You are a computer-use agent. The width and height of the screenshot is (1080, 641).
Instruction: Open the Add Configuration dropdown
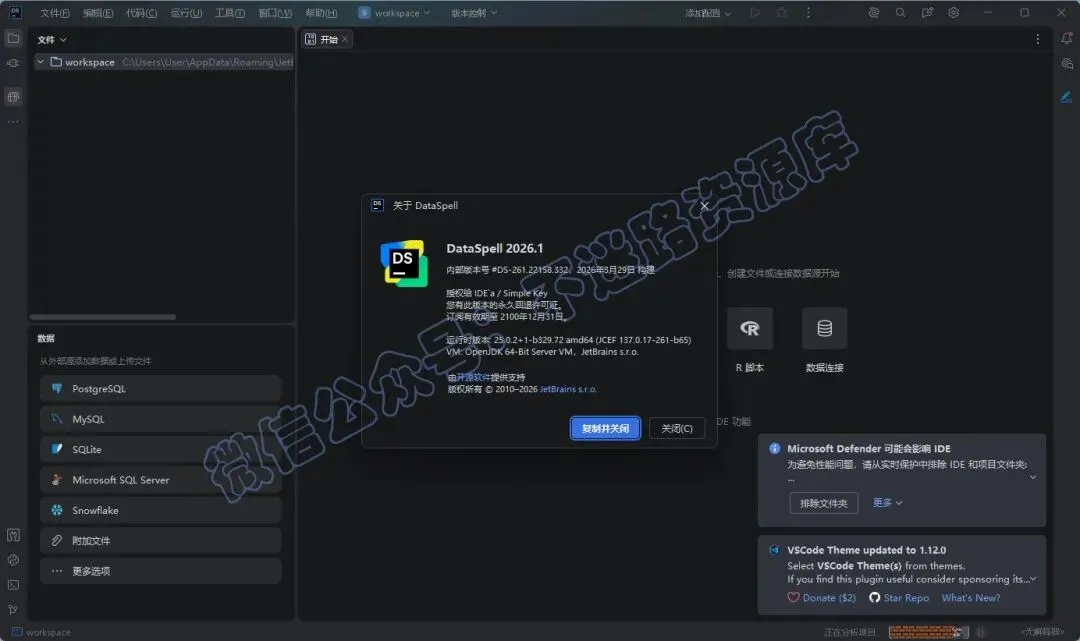coord(708,12)
